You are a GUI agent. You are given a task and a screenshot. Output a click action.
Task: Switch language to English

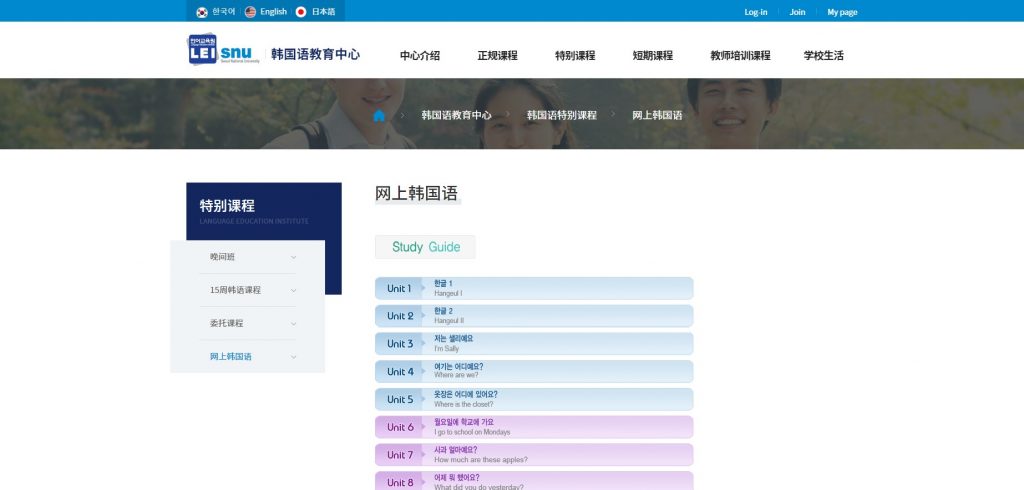pyautogui.click(x=274, y=12)
